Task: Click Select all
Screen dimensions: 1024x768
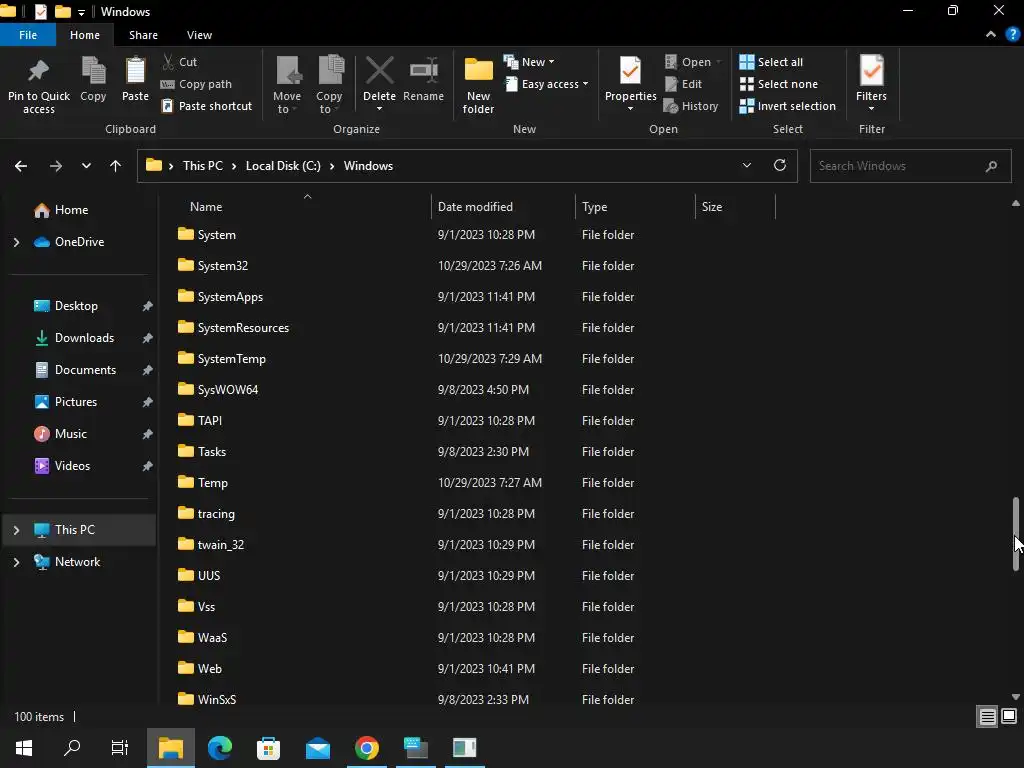Action: point(771,62)
